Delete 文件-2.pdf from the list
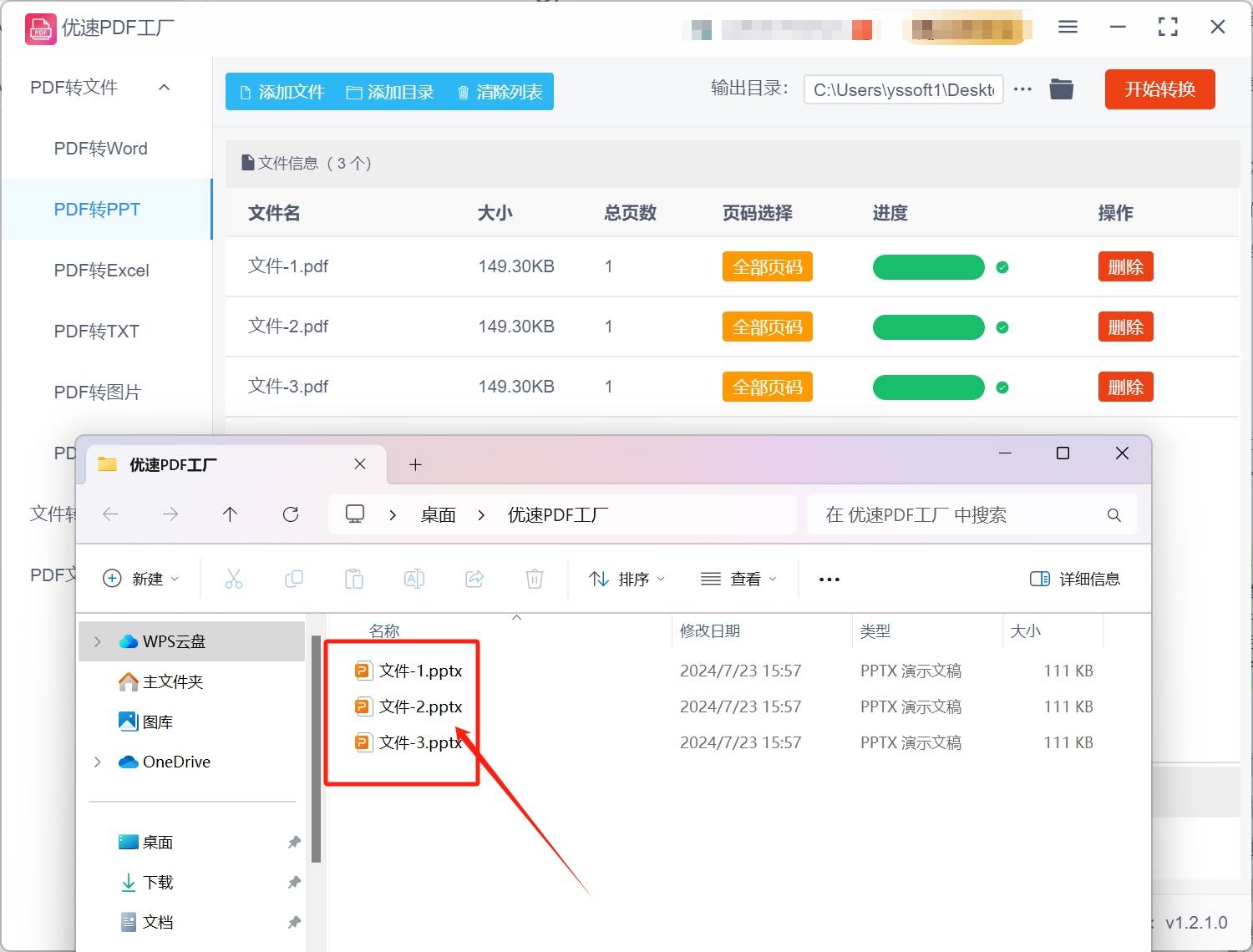 pyautogui.click(x=1125, y=327)
